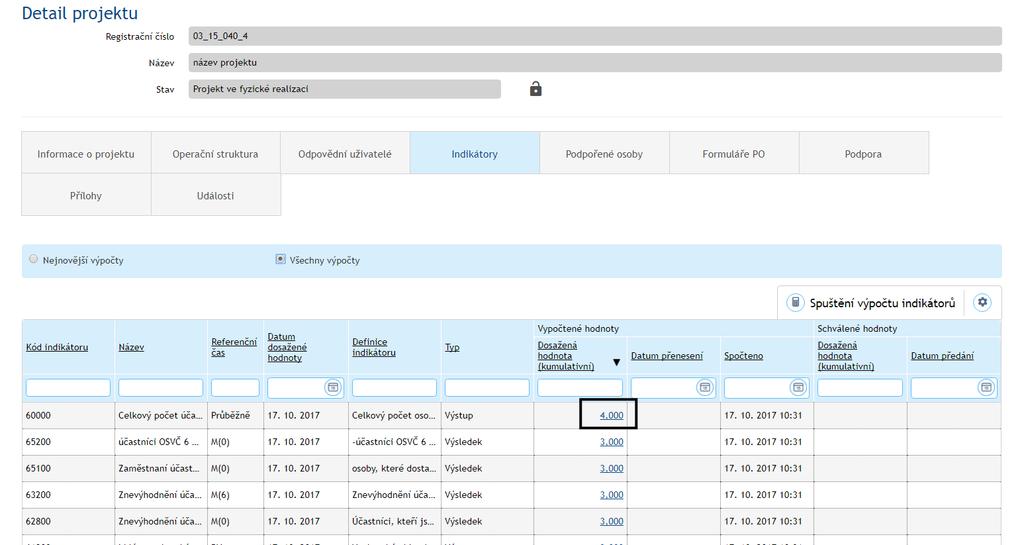Open the 4,000 value link in row 60000
1024x545 pixels.
click(611, 415)
